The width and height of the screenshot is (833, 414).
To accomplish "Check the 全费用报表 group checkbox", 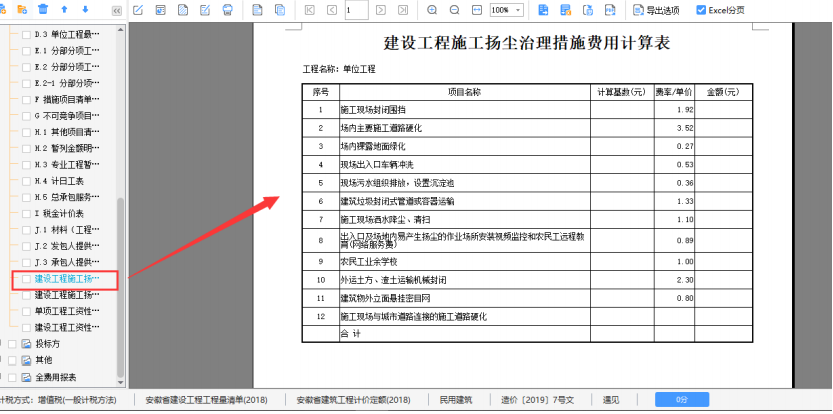I will (12, 377).
